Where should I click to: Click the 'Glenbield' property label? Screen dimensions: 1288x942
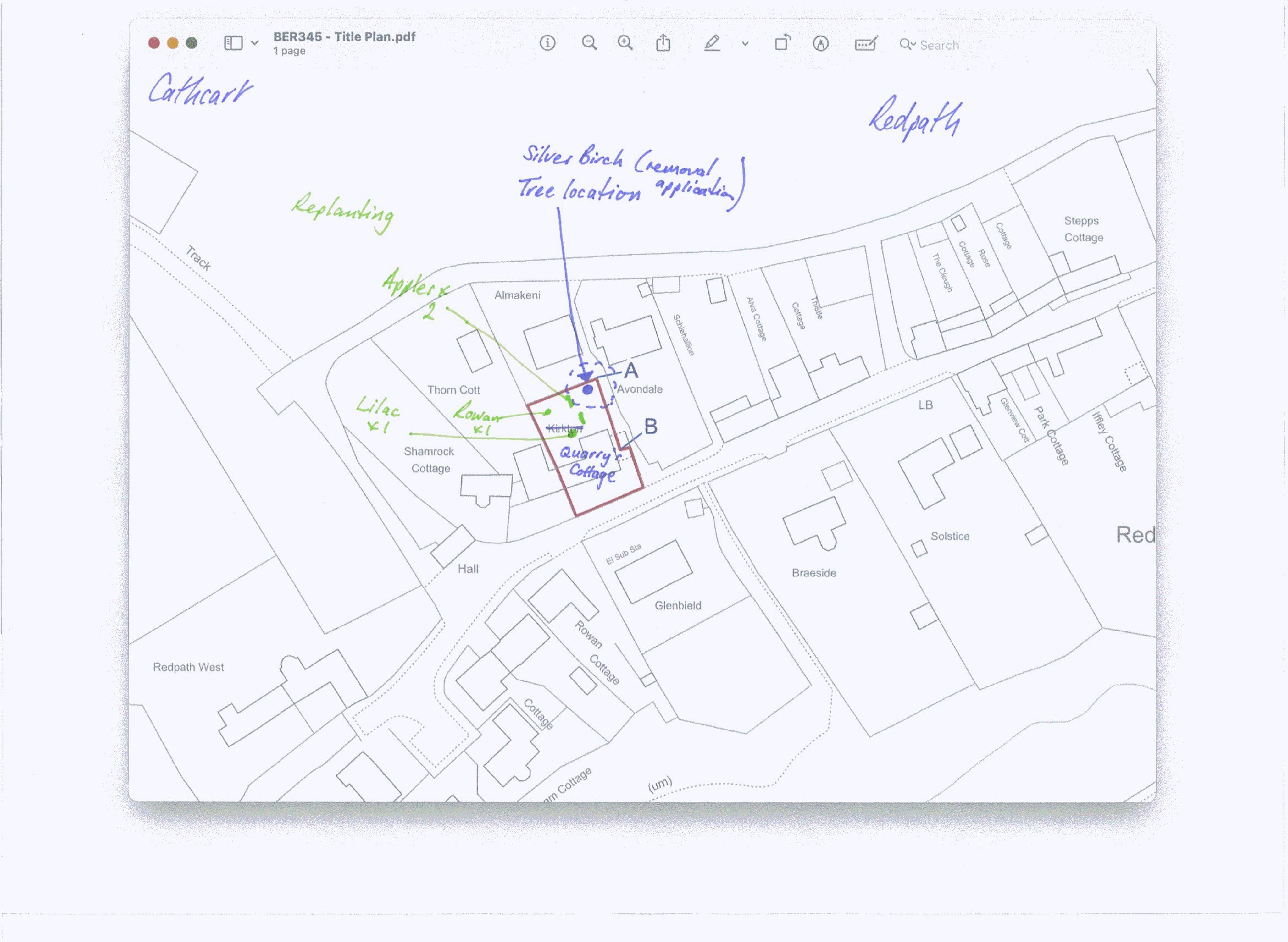(678, 606)
